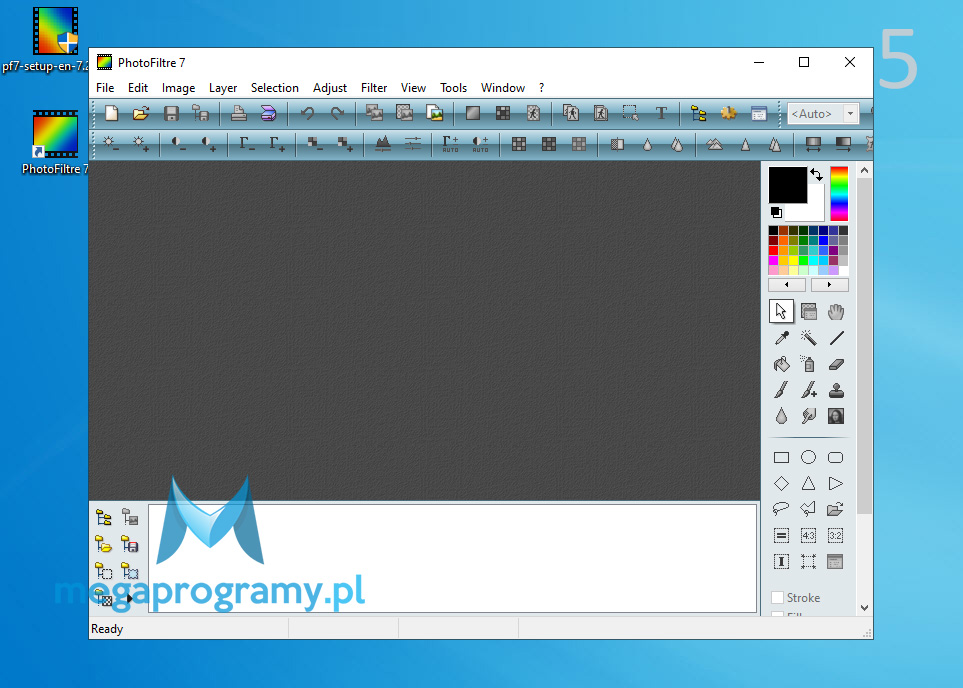
Task: Click the explorer open-folder icon
Action: click(x=104, y=544)
